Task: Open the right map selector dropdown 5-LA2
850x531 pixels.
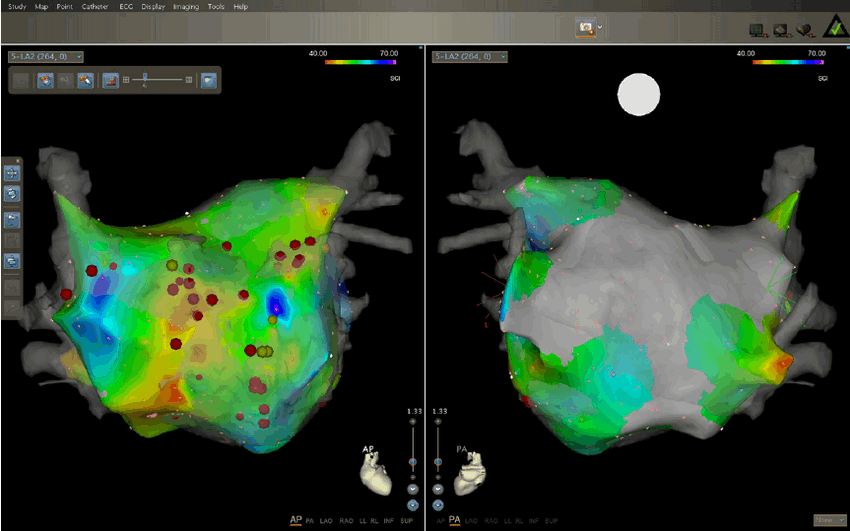Action: pyautogui.click(x=469, y=57)
